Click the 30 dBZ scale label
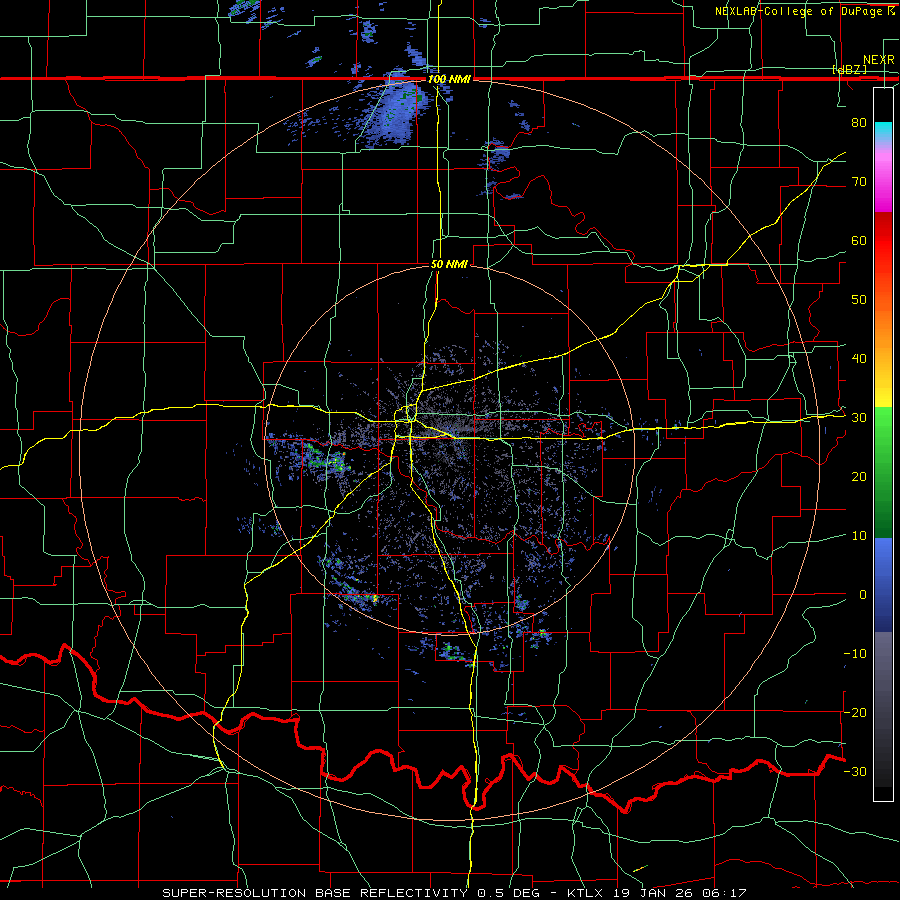Viewport: 900px width, 900px height. tap(859, 418)
